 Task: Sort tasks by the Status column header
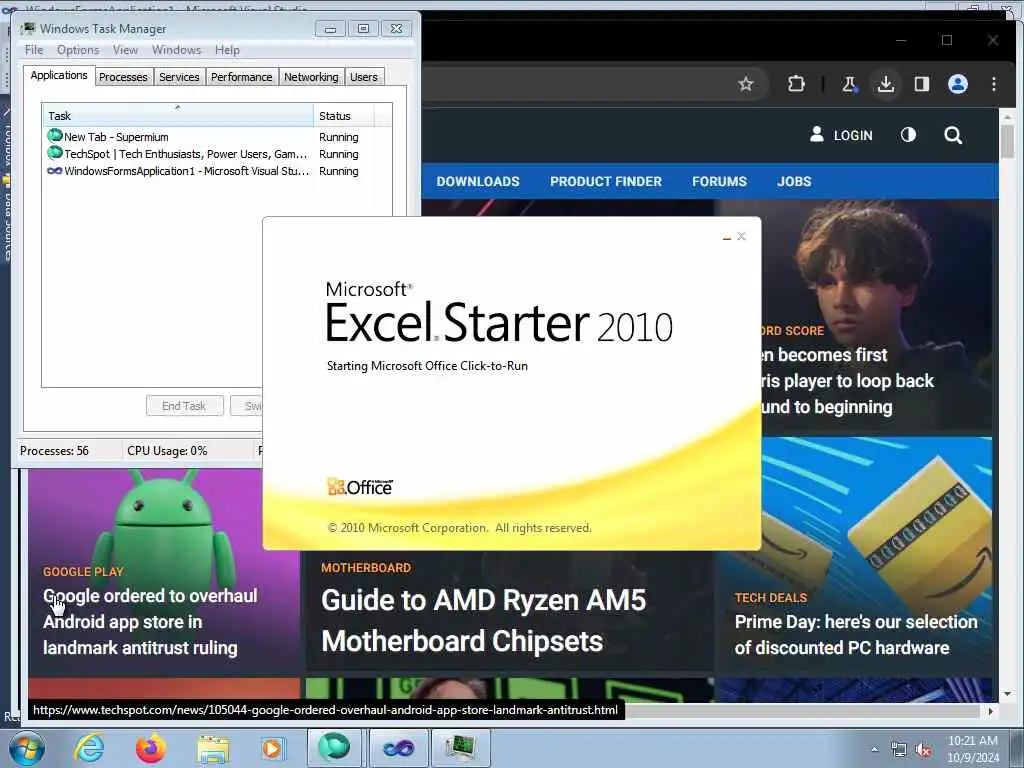[x=344, y=116]
